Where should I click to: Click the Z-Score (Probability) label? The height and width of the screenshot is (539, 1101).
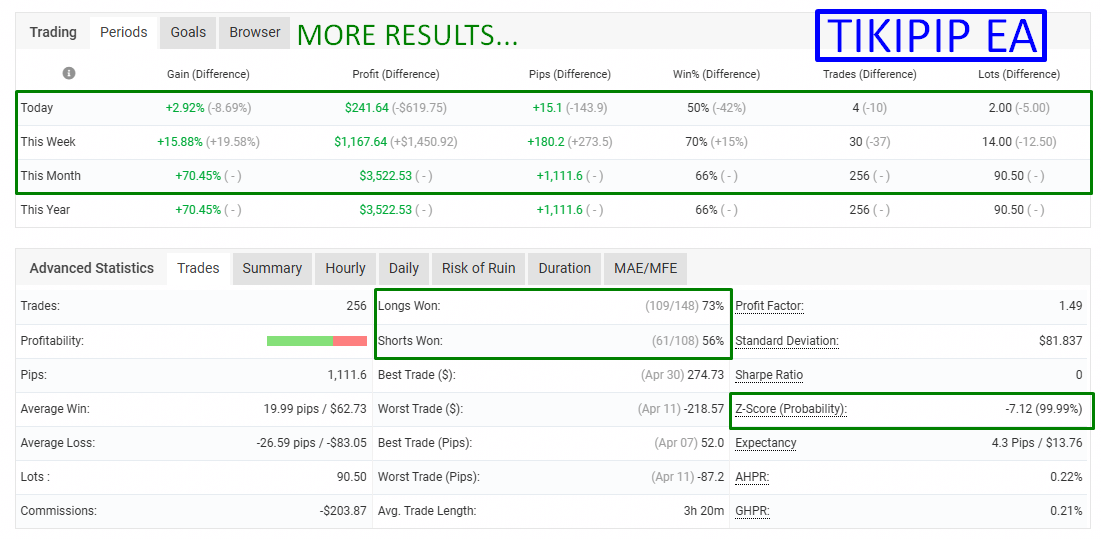click(x=791, y=409)
